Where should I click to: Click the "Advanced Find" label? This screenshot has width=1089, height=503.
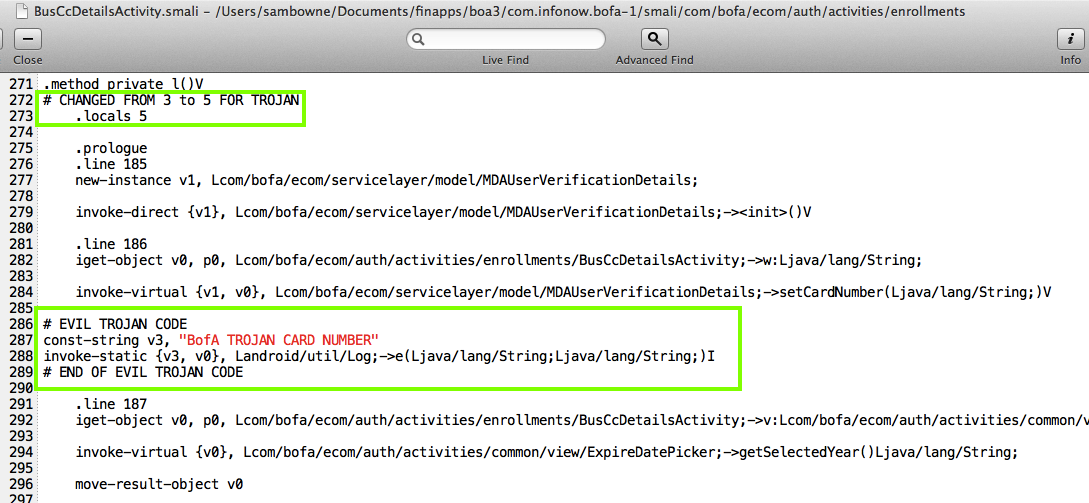pyautogui.click(x=654, y=60)
